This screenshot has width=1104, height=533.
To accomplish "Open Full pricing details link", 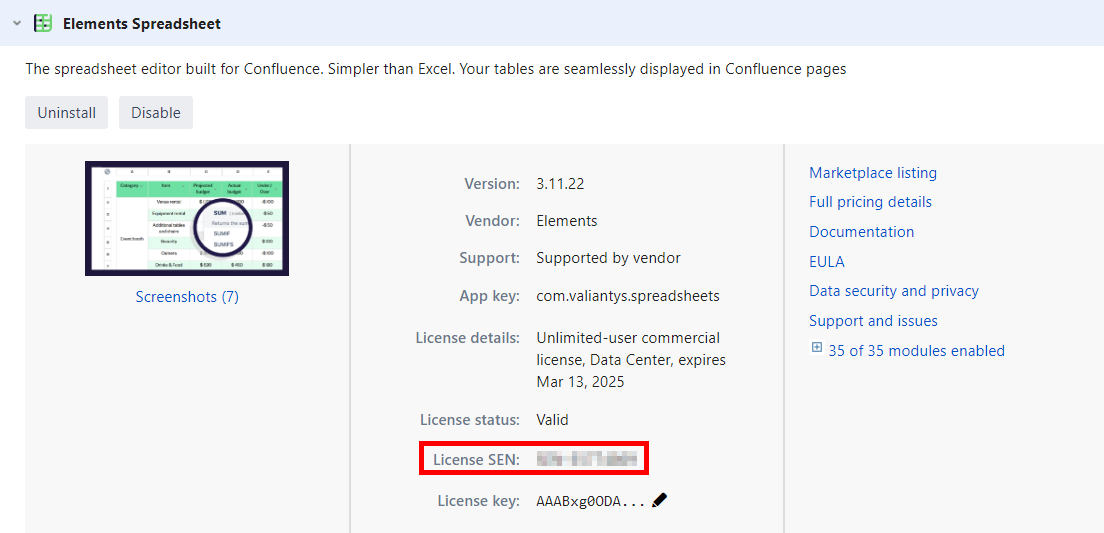I will 870,202.
